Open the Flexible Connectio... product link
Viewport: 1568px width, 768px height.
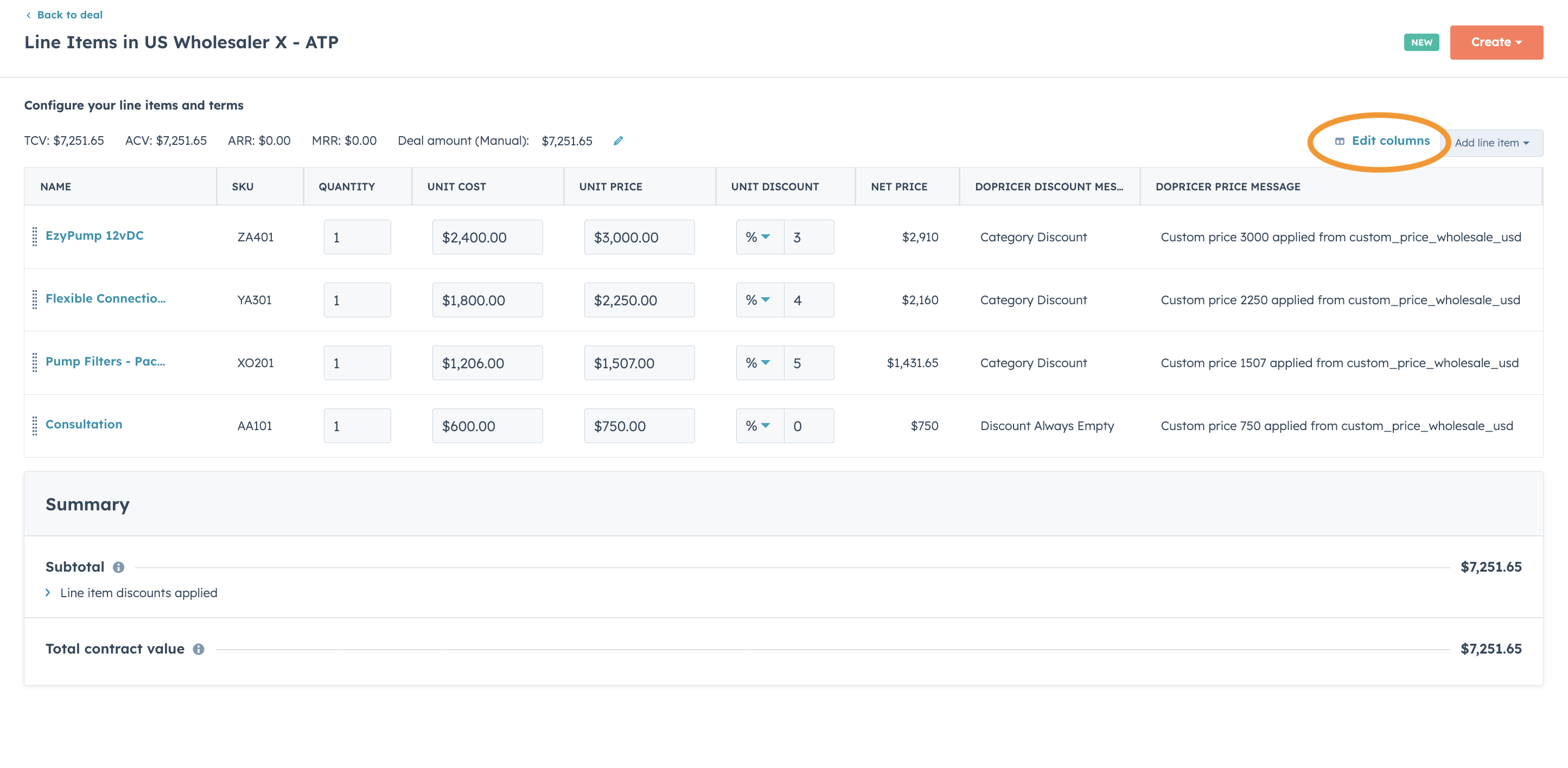[x=105, y=298]
